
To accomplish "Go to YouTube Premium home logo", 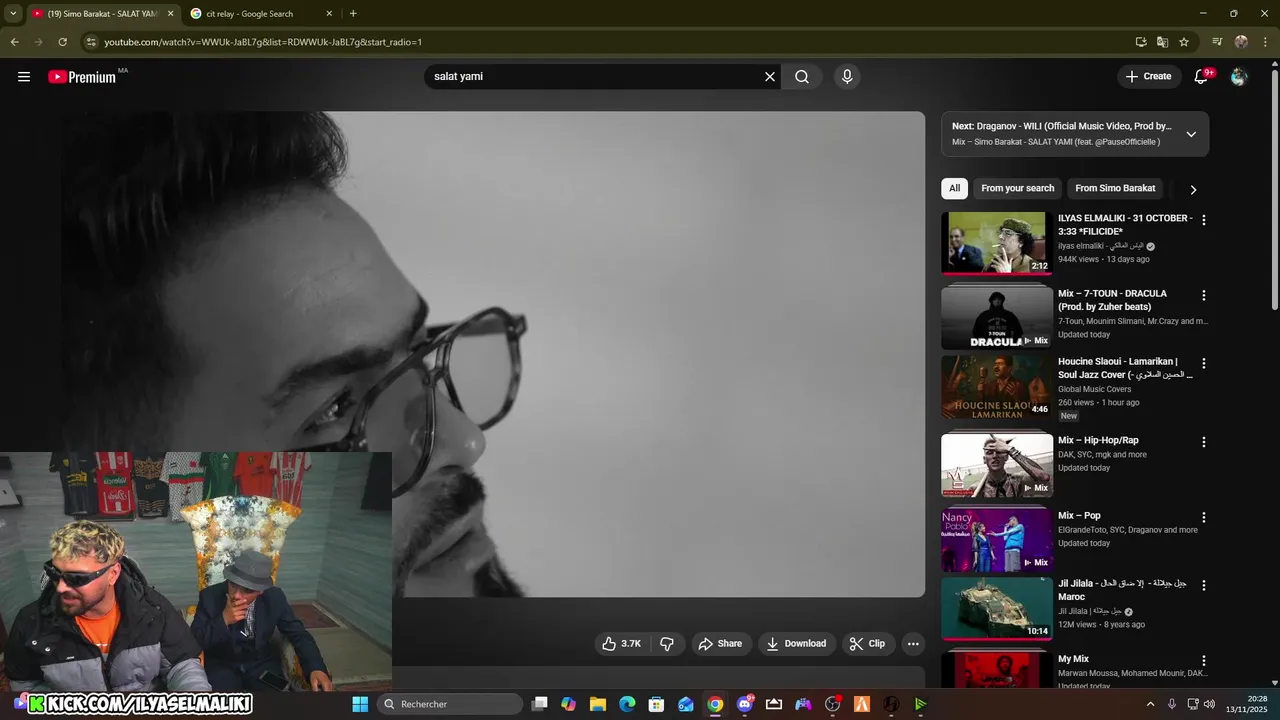I will click(82, 77).
